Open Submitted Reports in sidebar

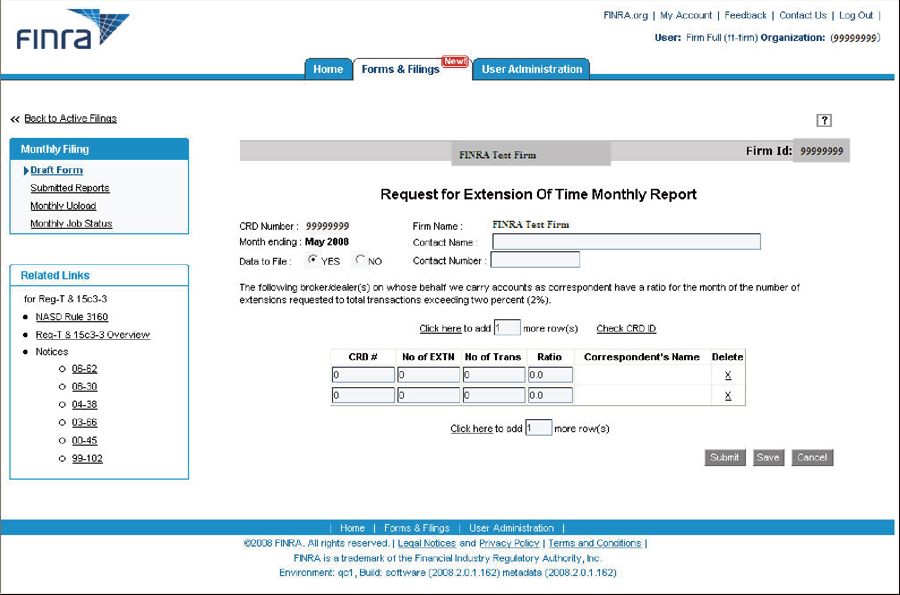tap(69, 188)
